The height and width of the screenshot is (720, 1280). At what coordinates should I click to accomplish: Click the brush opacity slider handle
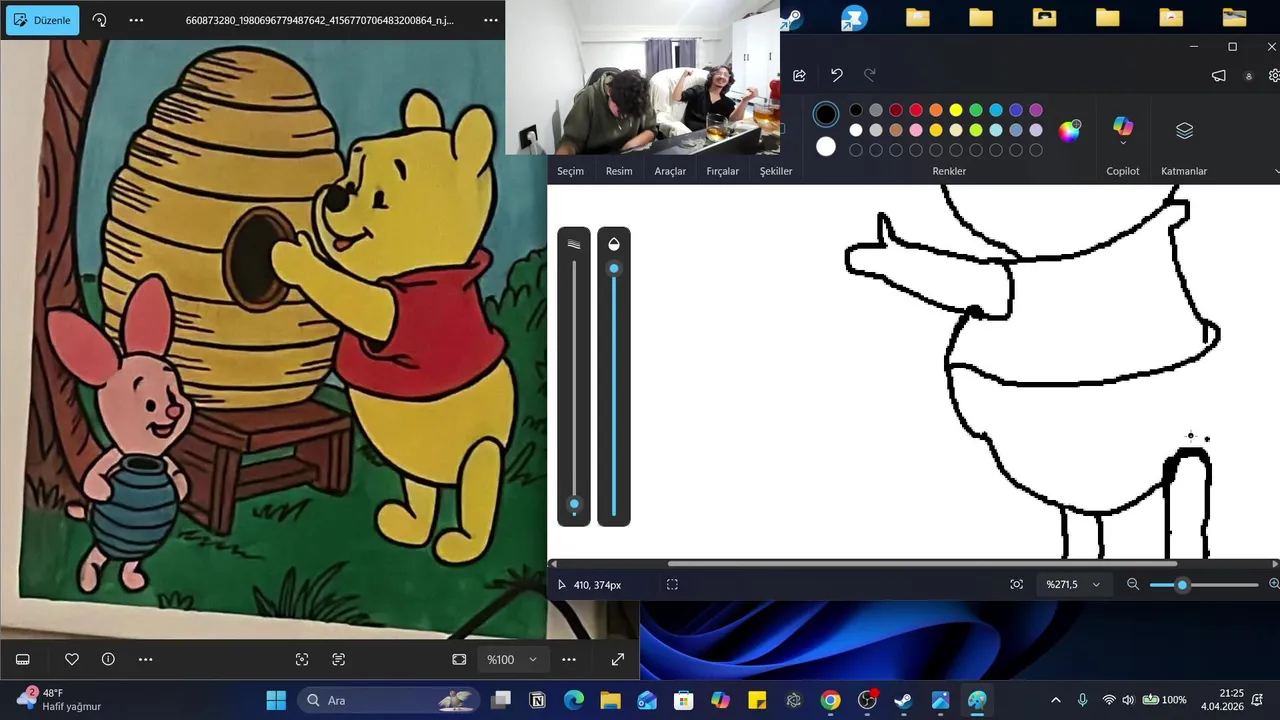tap(614, 268)
